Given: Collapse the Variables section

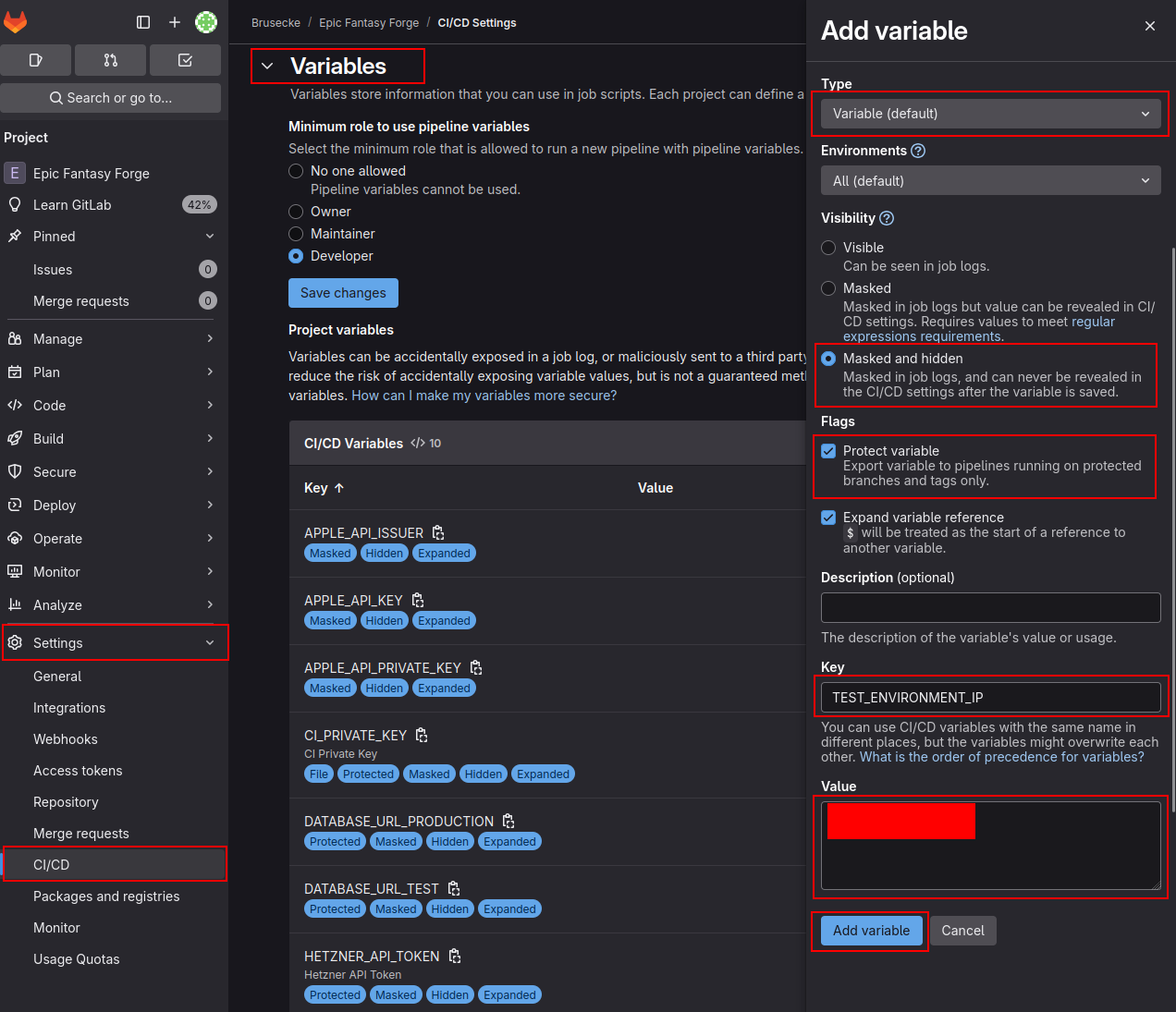Looking at the screenshot, I should pyautogui.click(x=267, y=66).
